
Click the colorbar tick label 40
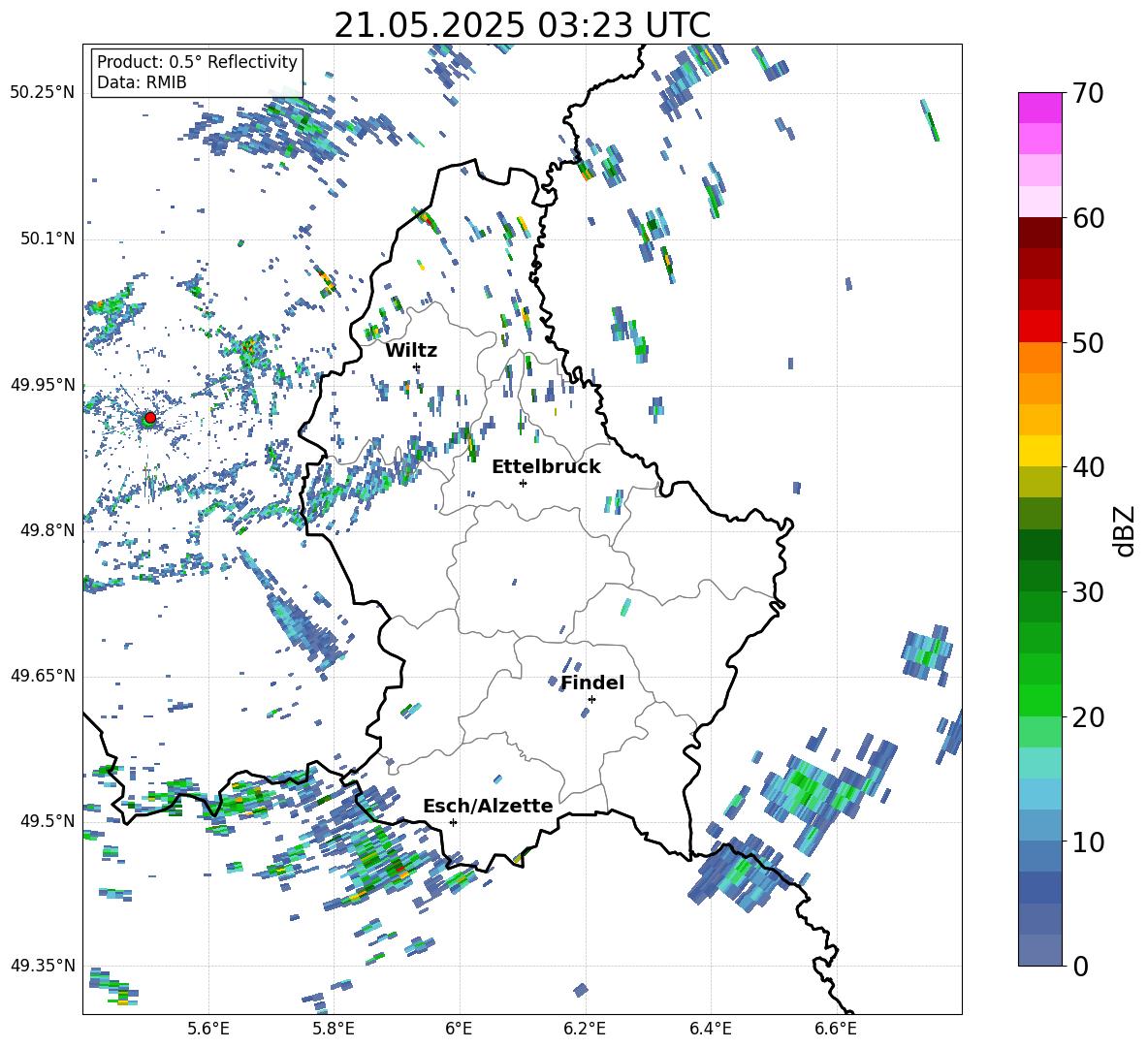[1088, 467]
